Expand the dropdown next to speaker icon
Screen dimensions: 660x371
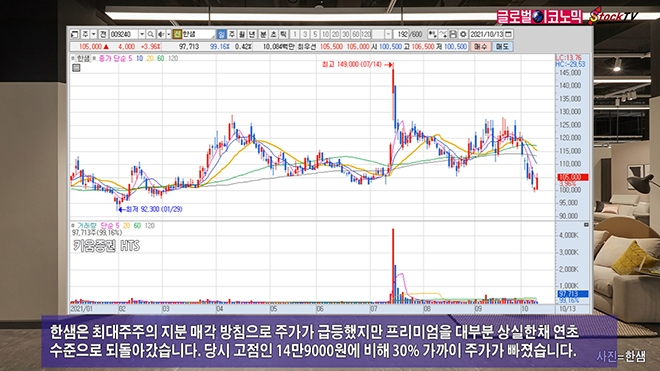[168, 34]
